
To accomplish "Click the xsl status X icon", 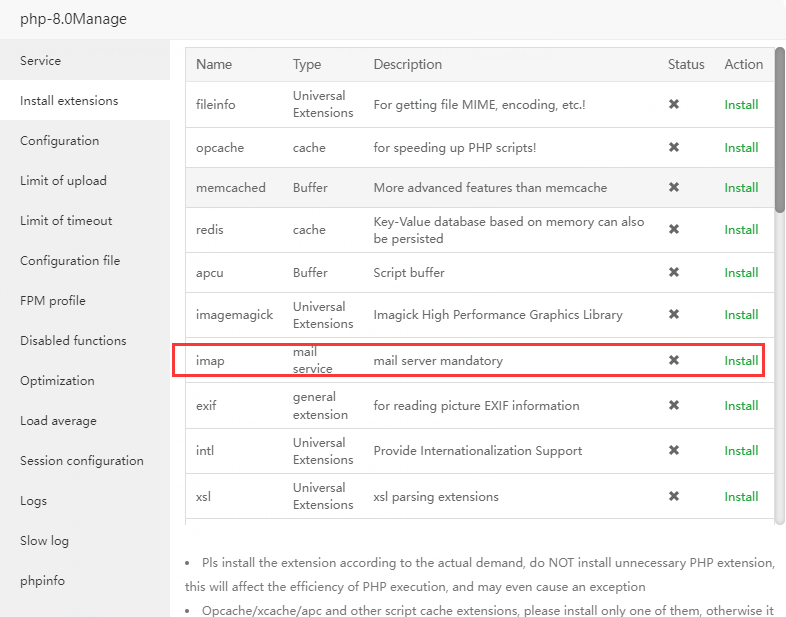I will 674,496.
